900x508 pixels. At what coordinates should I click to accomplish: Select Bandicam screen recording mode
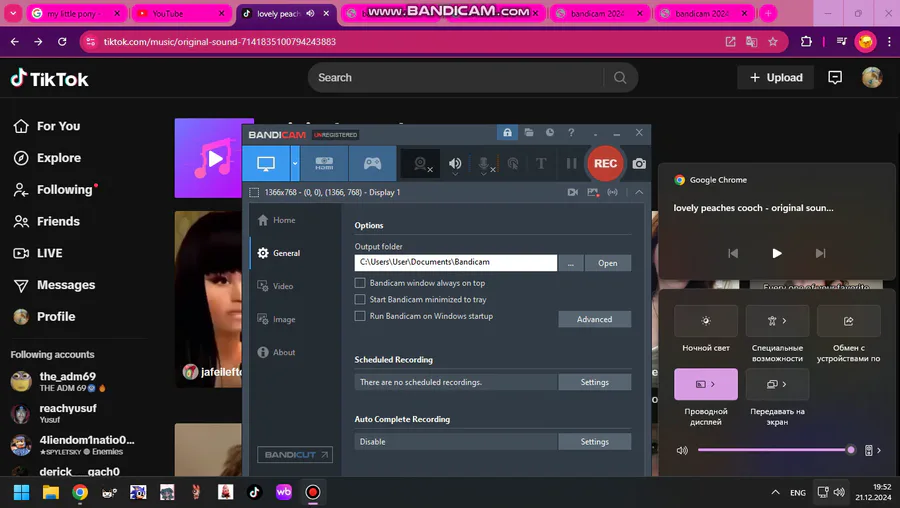(x=266, y=164)
